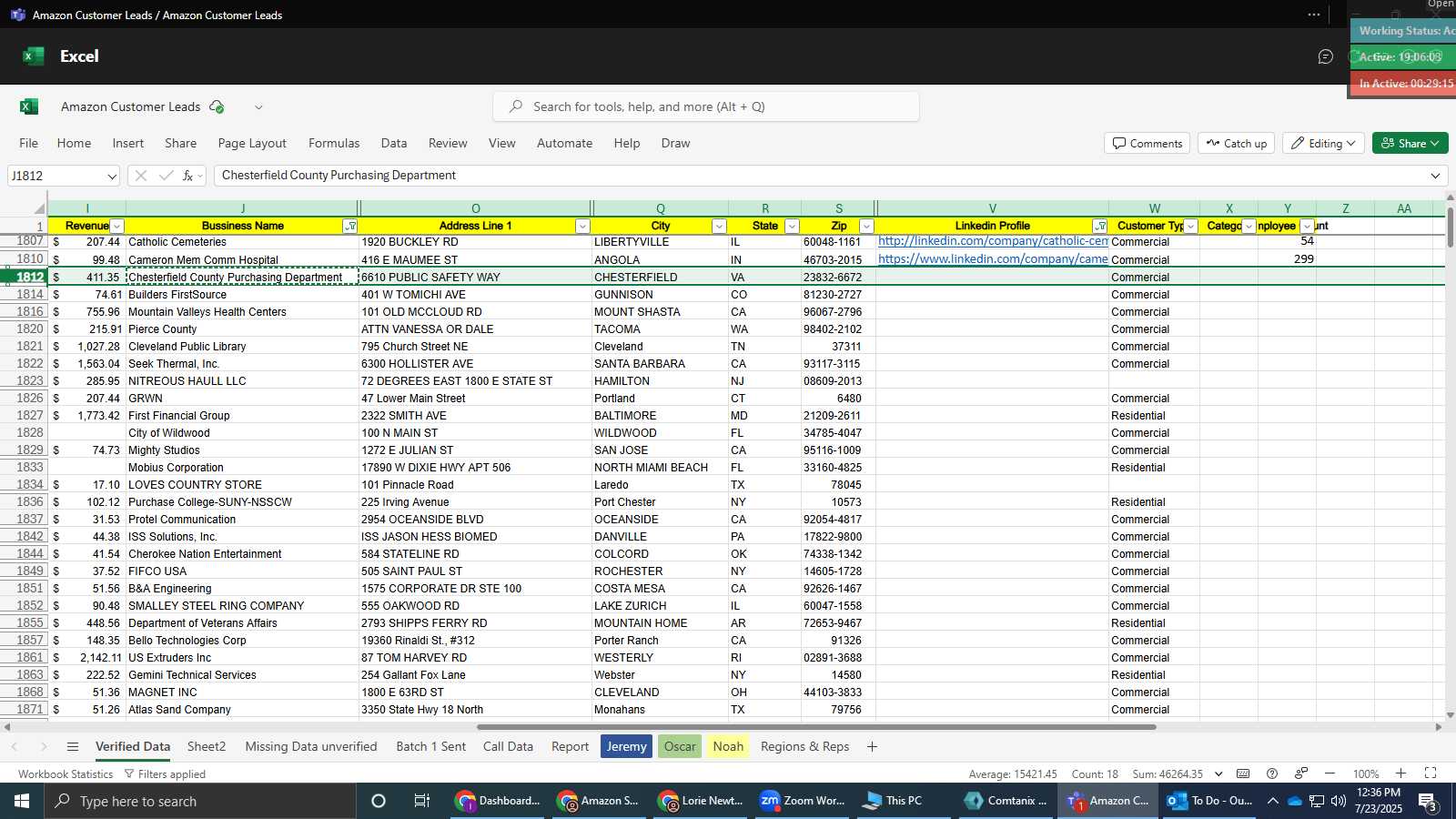Switch to Regions & Reps sheet
Image resolution: width=1456 pixels, height=819 pixels.
[x=804, y=746]
